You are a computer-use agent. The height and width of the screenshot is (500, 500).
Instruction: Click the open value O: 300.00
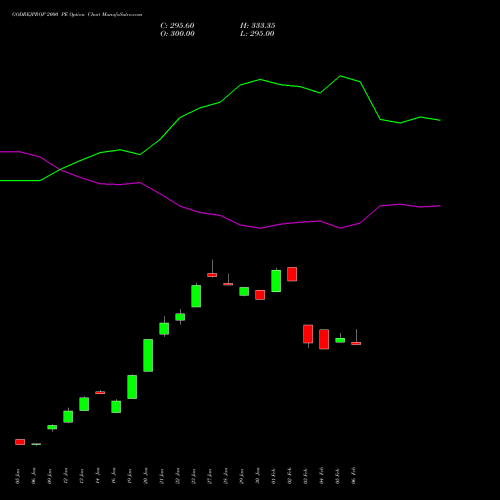[177, 34]
